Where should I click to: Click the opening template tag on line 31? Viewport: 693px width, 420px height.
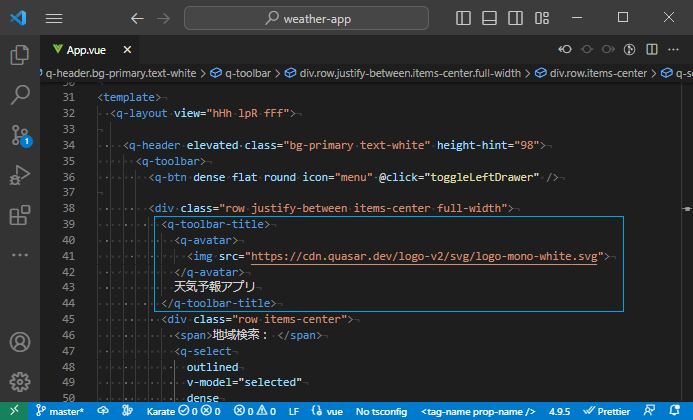[129, 97]
